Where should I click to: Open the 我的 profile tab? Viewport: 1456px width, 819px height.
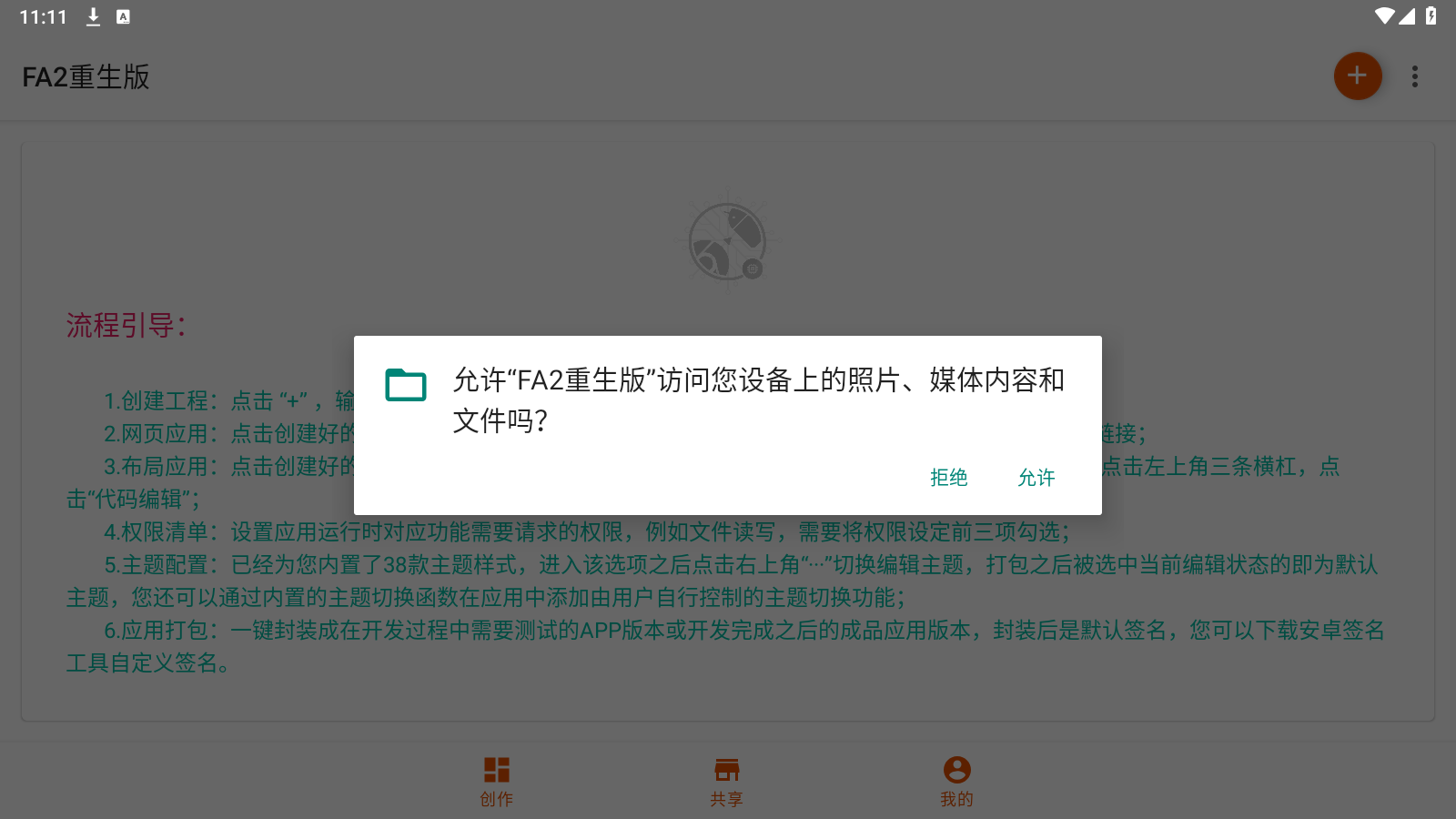(957, 782)
